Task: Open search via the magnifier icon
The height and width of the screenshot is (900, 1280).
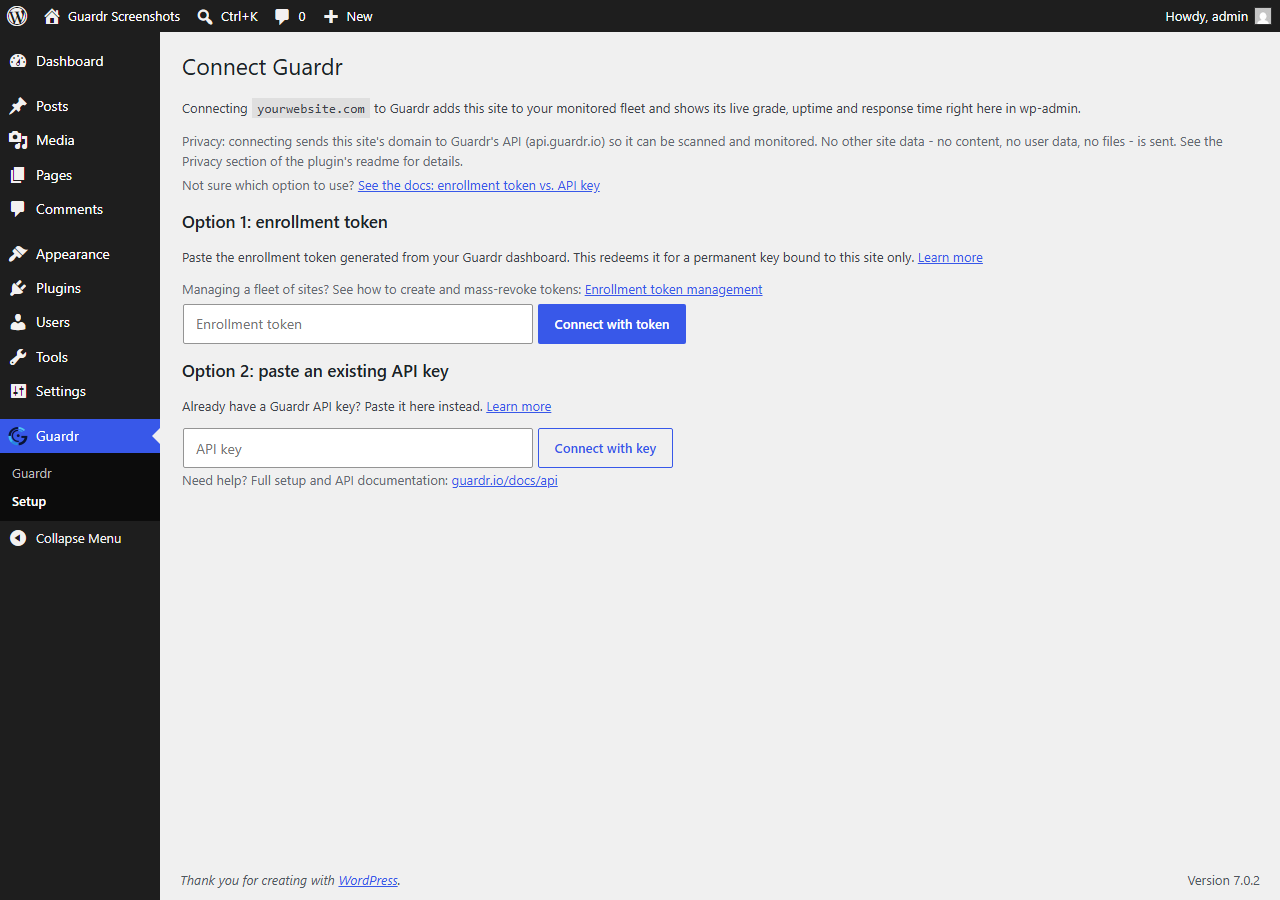Action: pyautogui.click(x=205, y=16)
